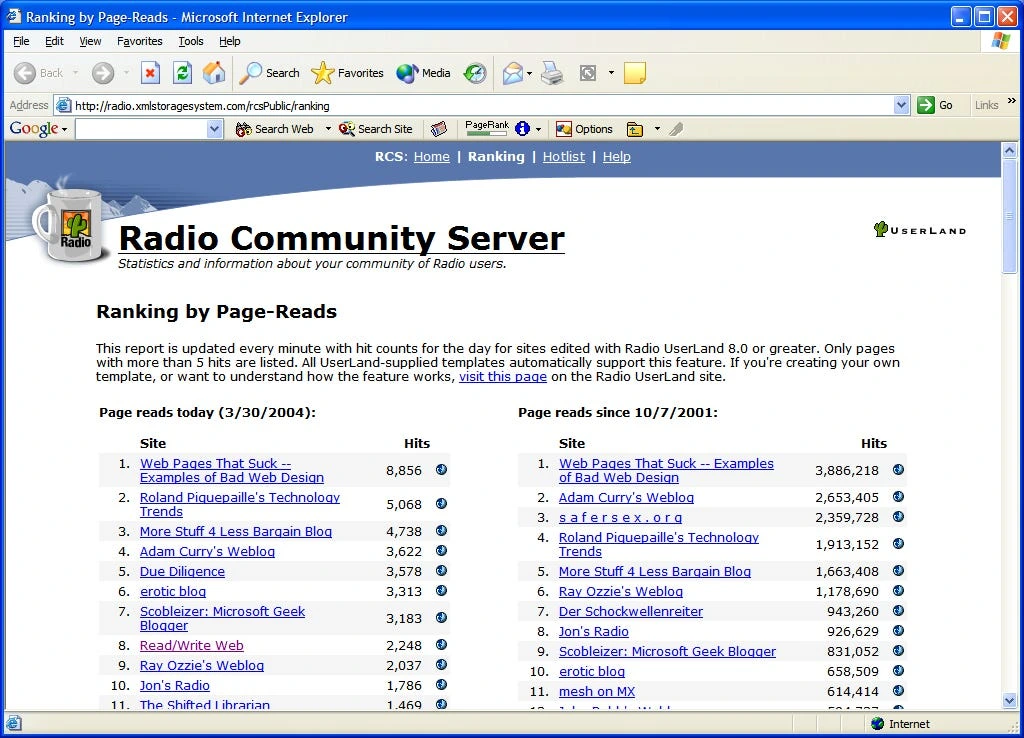Click the Refresh page icon
This screenshot has height=738, width=1024.
pos(182,73)
